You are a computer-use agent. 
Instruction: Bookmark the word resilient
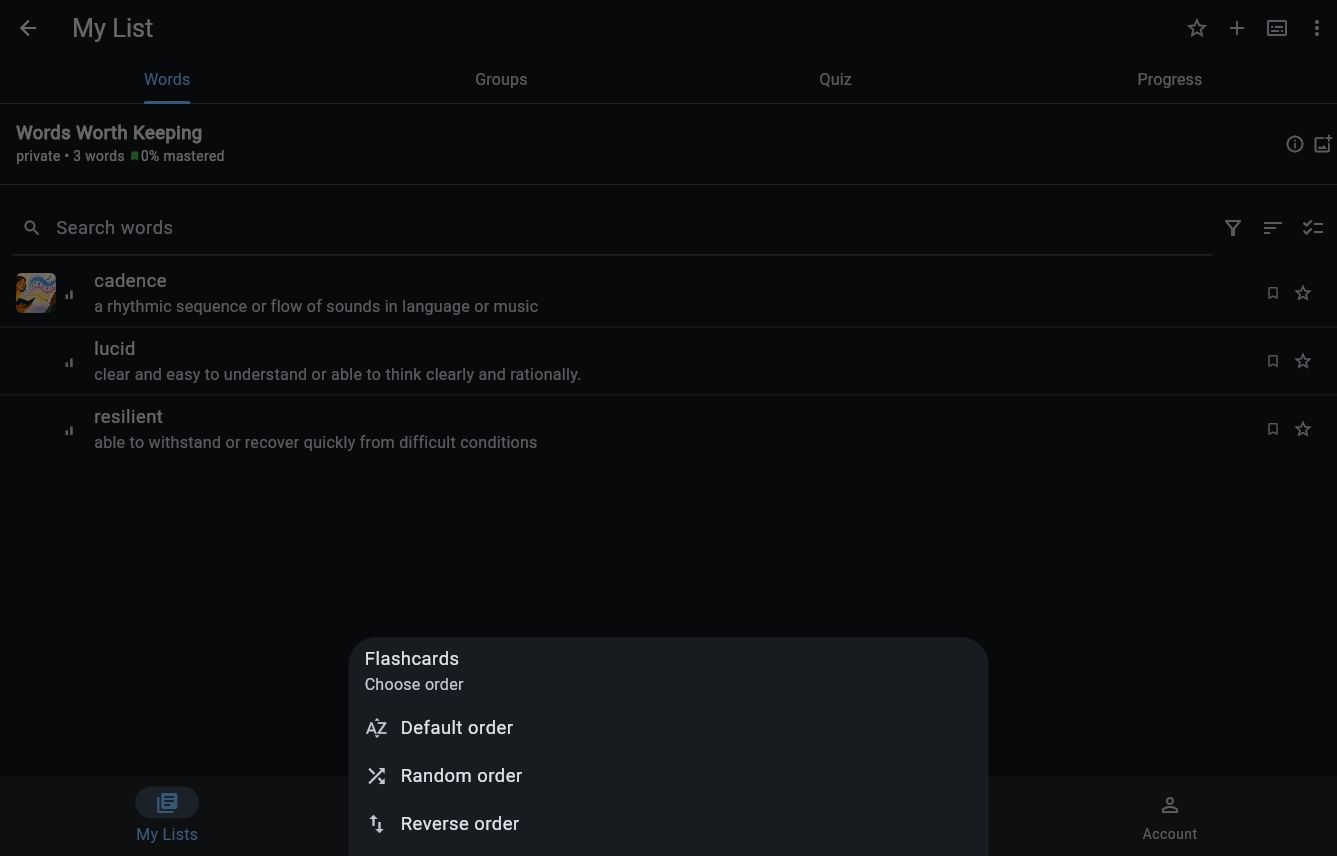1273,429
